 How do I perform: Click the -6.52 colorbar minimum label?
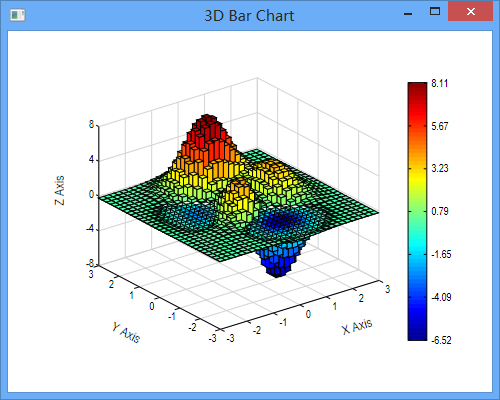[441, 340]
